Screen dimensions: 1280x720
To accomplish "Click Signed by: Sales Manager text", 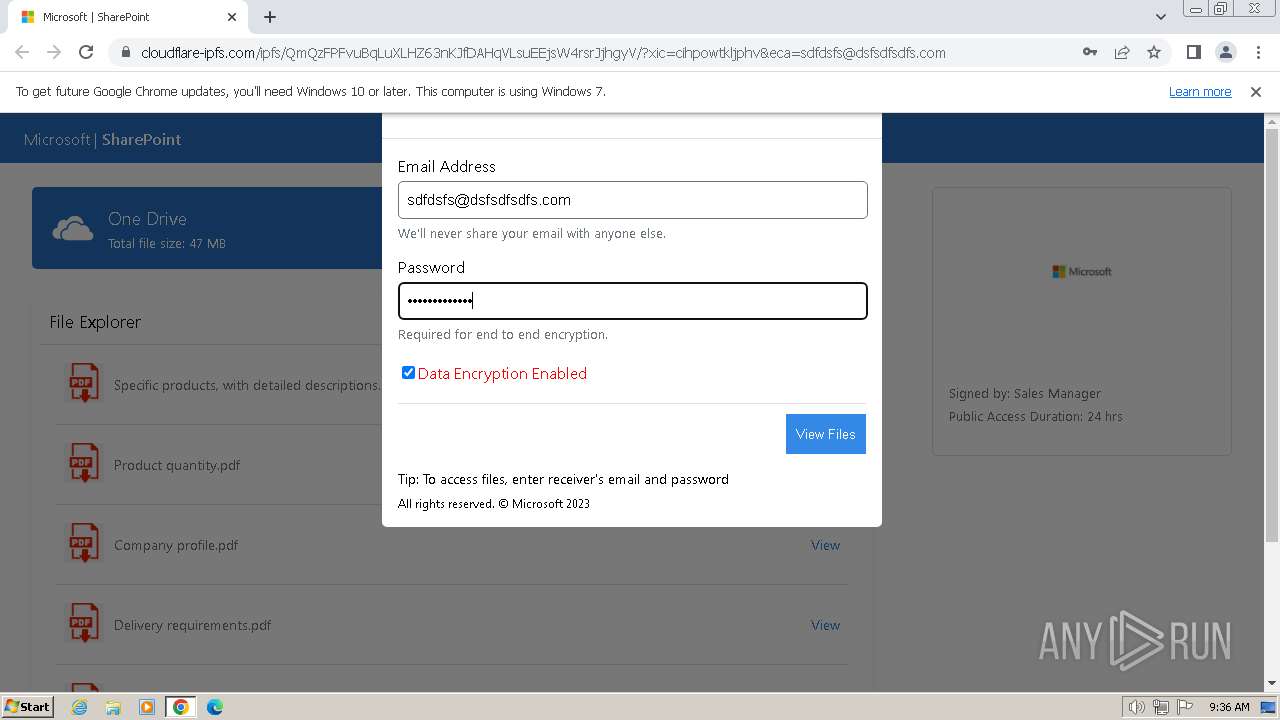I will click(x=1025, y=394).
